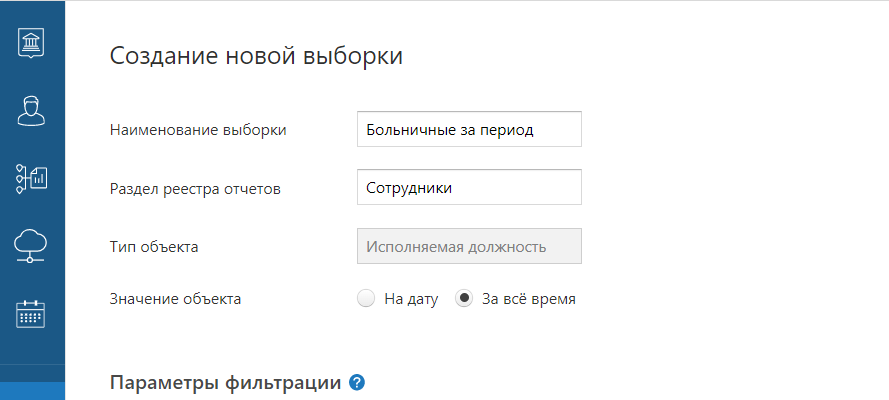This screenshot has height=400, width=889.
Task: Select the 'За всё время' radio button
Action: point(464,298)
